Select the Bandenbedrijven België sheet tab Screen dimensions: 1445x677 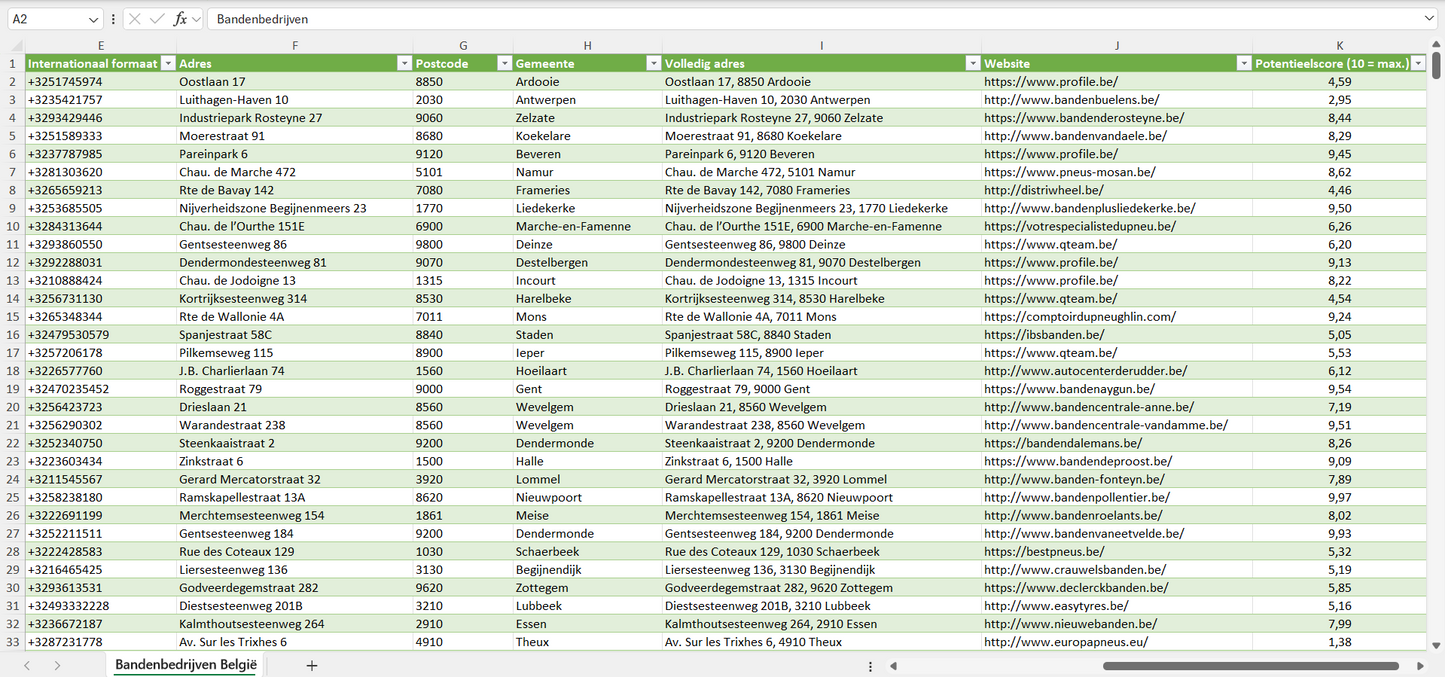(186, 665)
